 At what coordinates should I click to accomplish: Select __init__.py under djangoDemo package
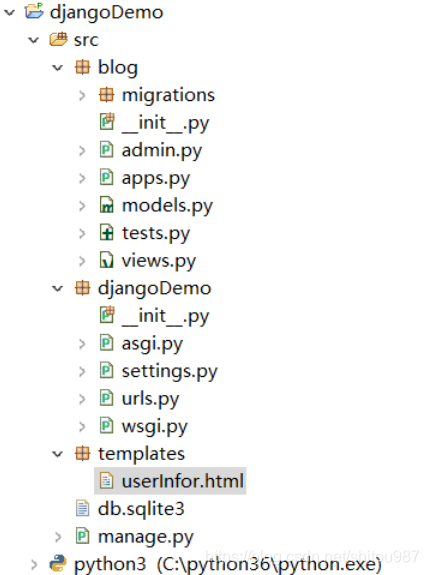tap(165, 316)
